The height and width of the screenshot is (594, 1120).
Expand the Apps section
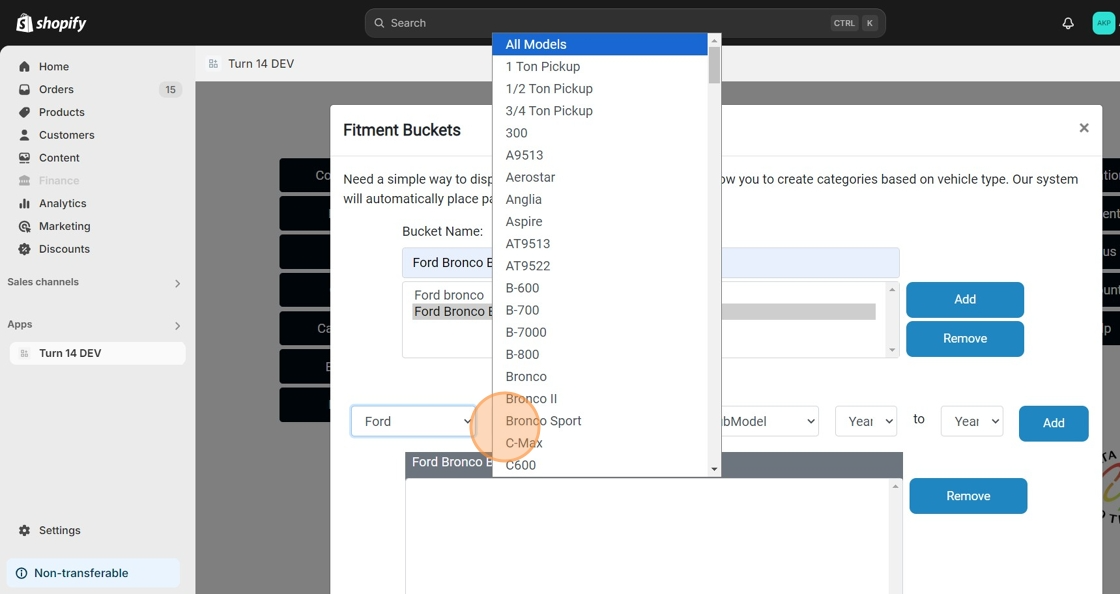[177, 326]
